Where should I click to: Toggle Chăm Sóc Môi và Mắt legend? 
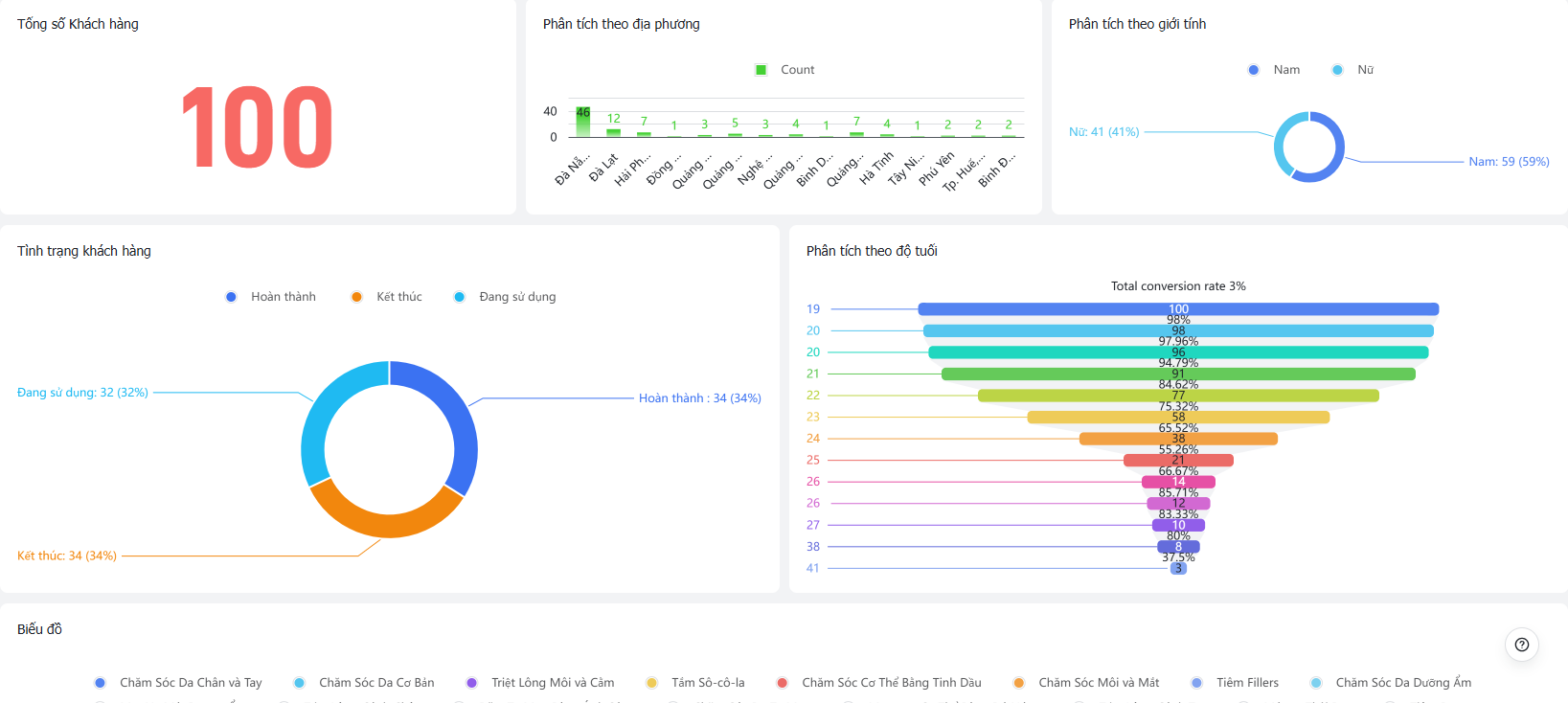(1086, 683)
